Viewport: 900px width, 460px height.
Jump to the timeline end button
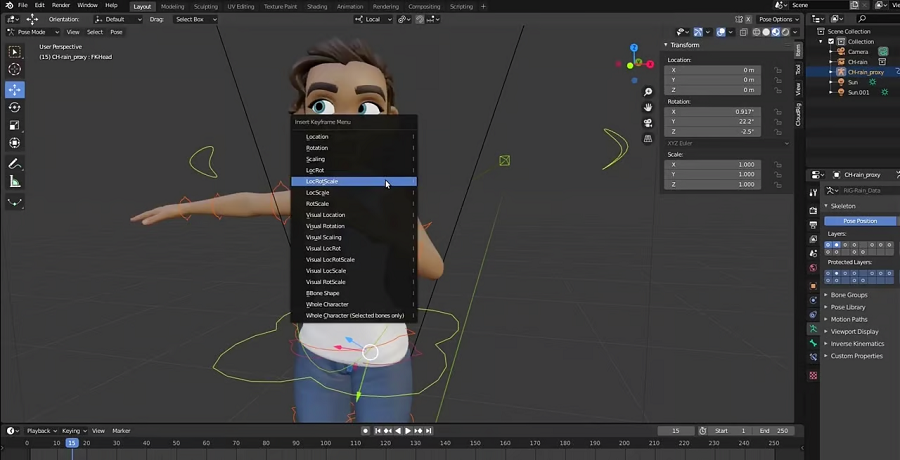(x=429, y=431)
